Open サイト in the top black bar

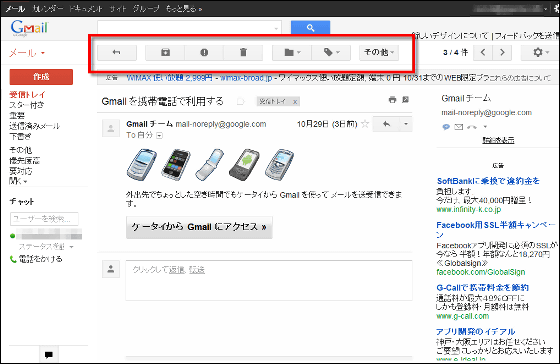pos(118,8)
